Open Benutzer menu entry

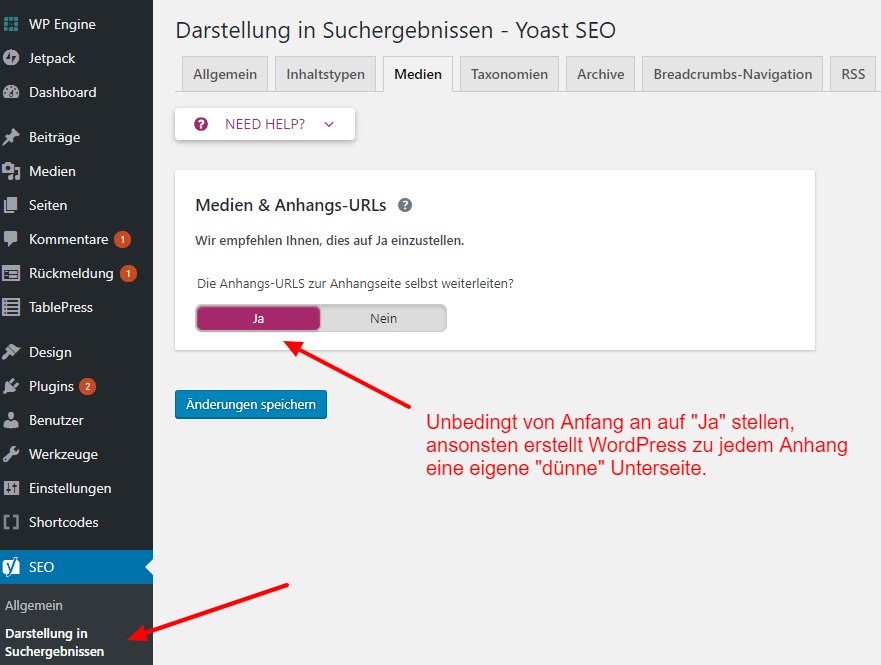[x=76, y=420]
